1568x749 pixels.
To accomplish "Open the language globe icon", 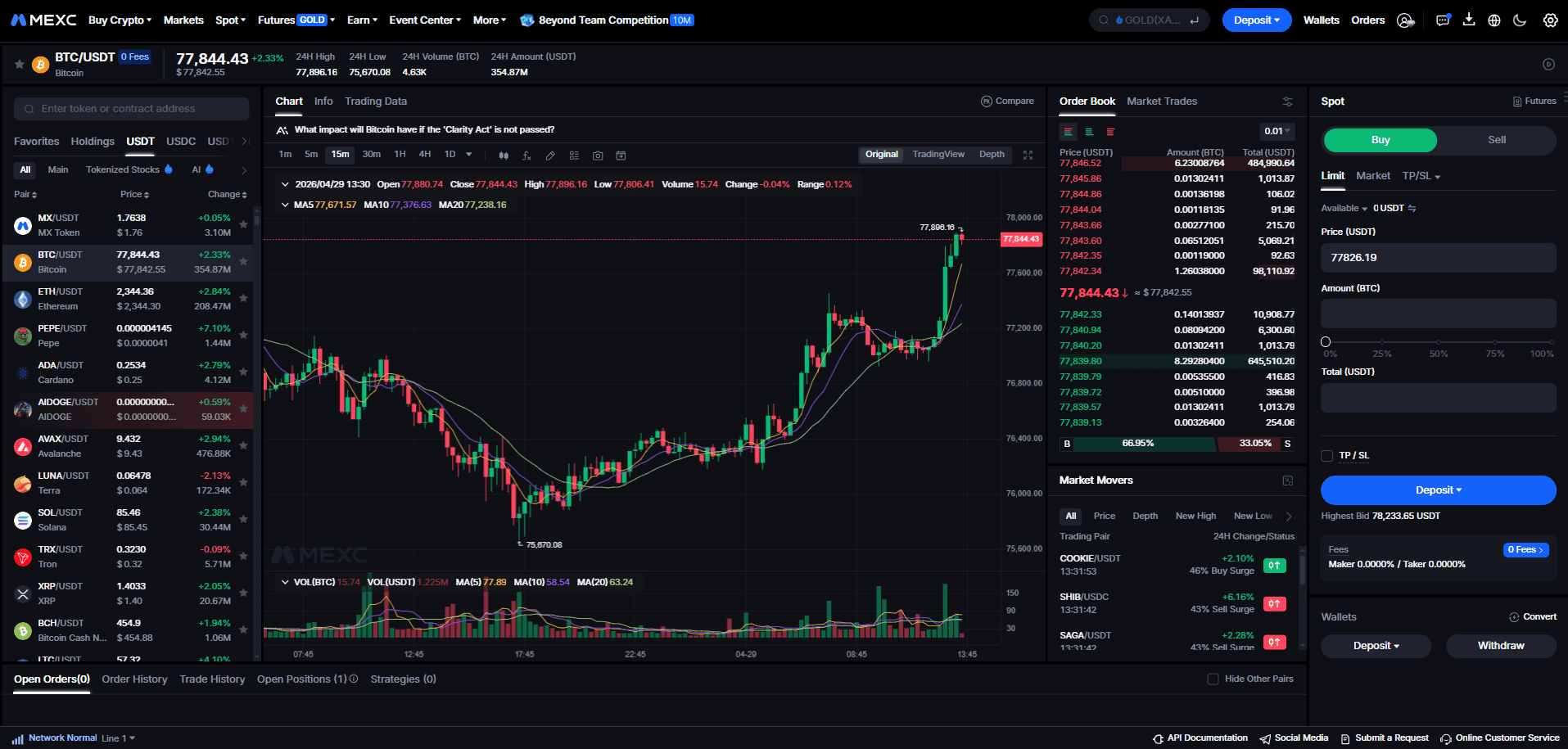I will click(1494, 20).
